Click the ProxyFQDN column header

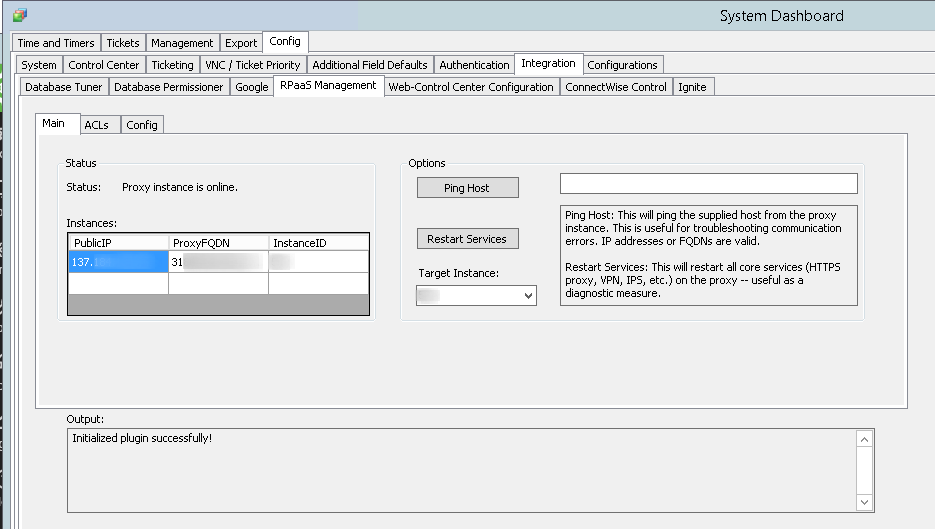tap(218, 243)
